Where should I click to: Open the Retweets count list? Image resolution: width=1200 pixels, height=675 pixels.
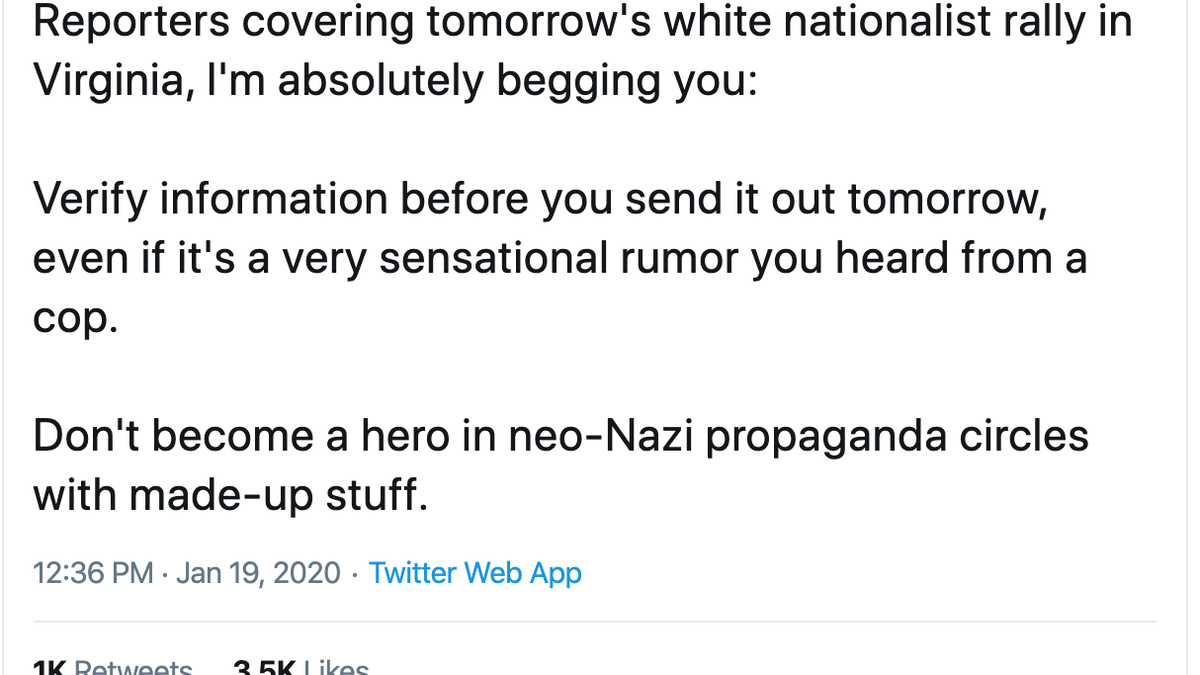click(x=112, y=668)
